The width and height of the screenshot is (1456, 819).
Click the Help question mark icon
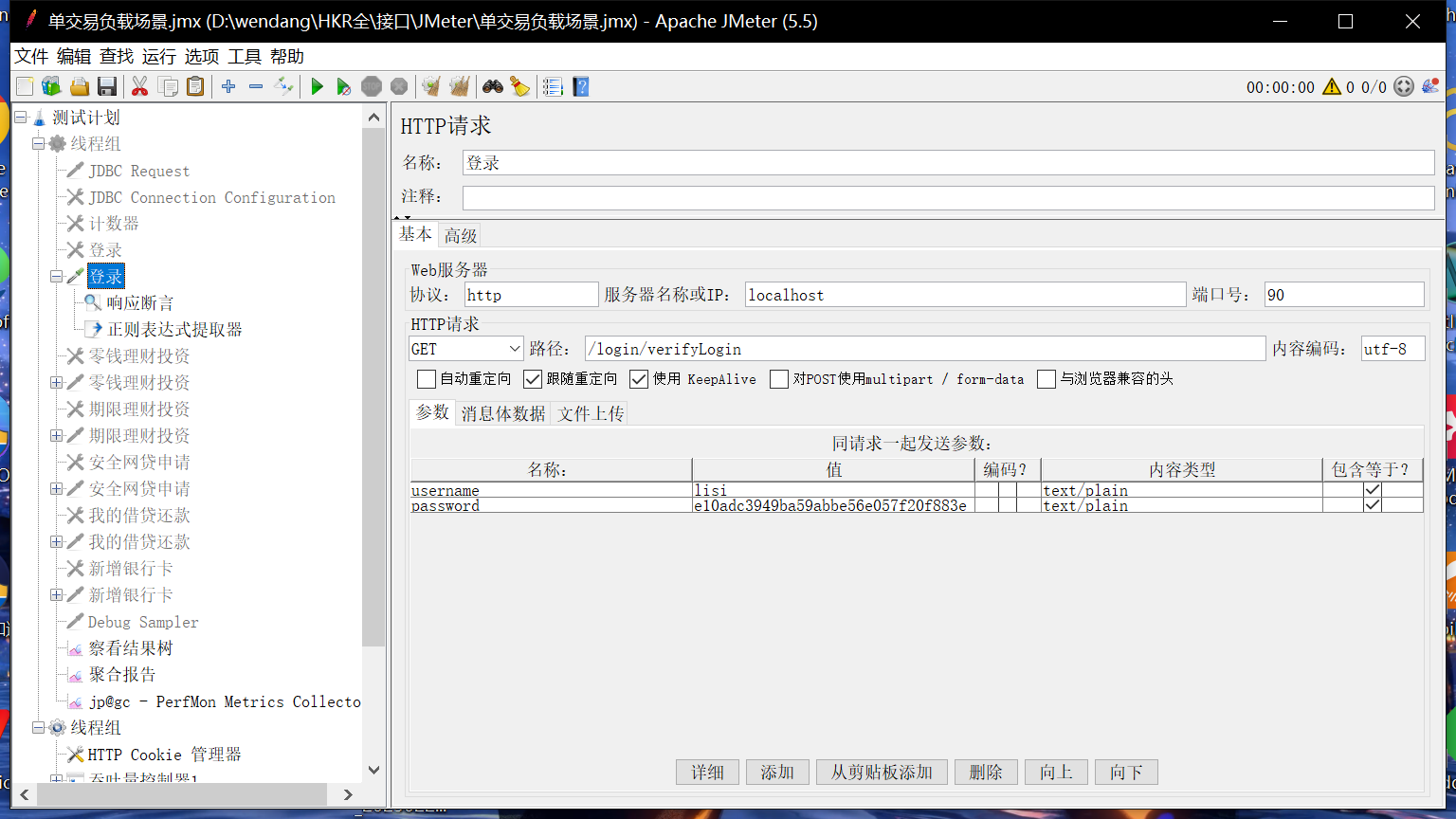[x=581, y=87]
